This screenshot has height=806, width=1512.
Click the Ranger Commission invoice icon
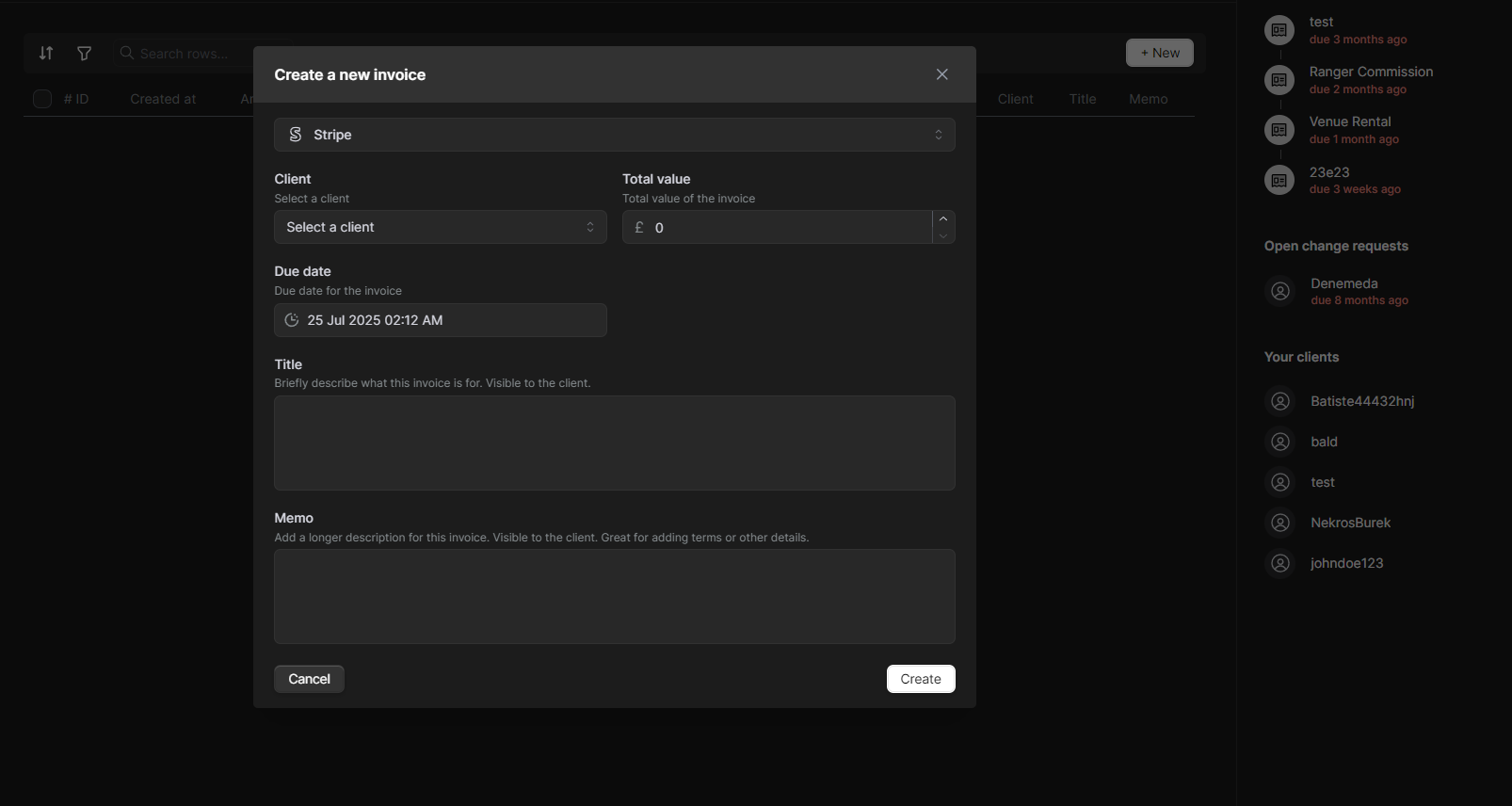pyautogui.click(x=1279, y=80)
